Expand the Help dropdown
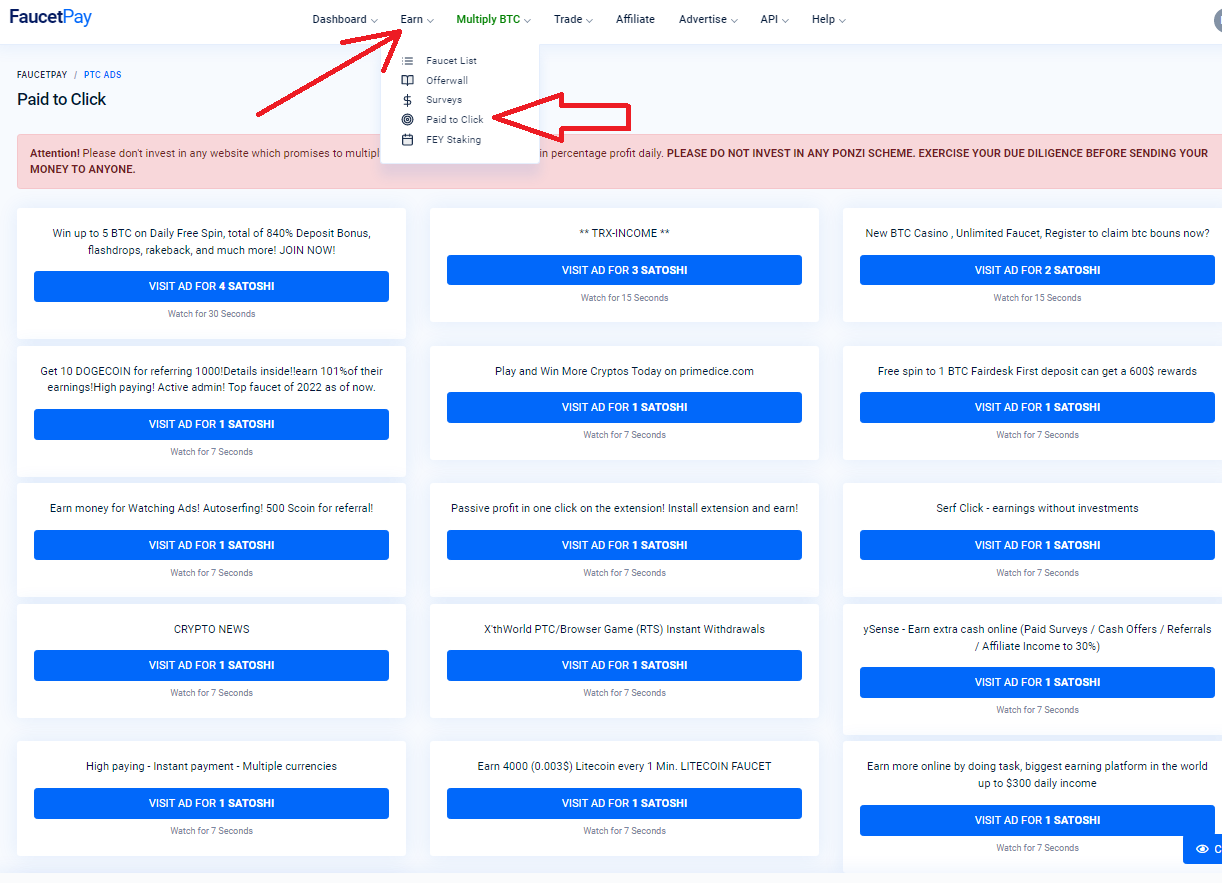1222x883 pixels. tap(829, 19)
